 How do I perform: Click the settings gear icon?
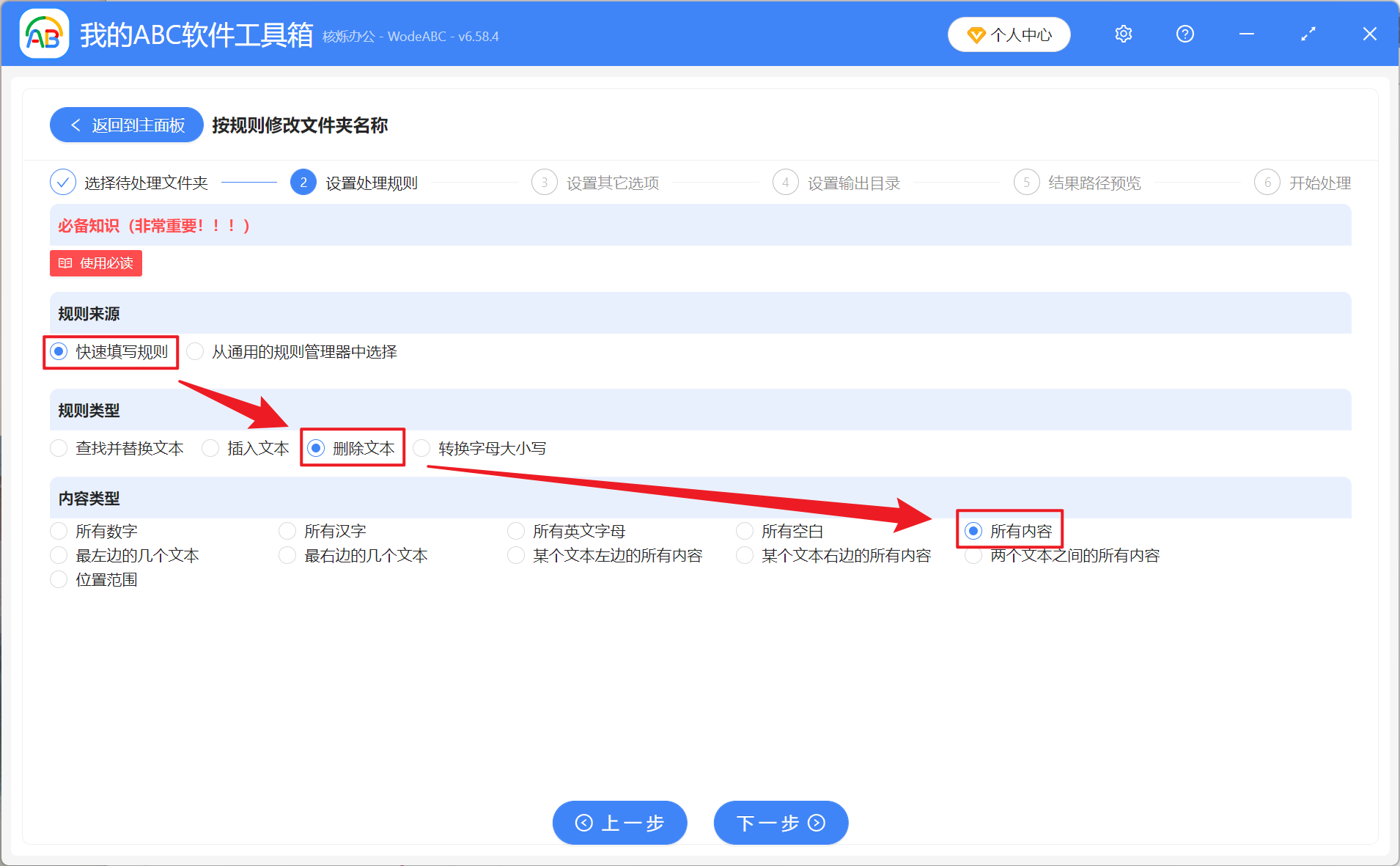click(x=1123, y=34)
